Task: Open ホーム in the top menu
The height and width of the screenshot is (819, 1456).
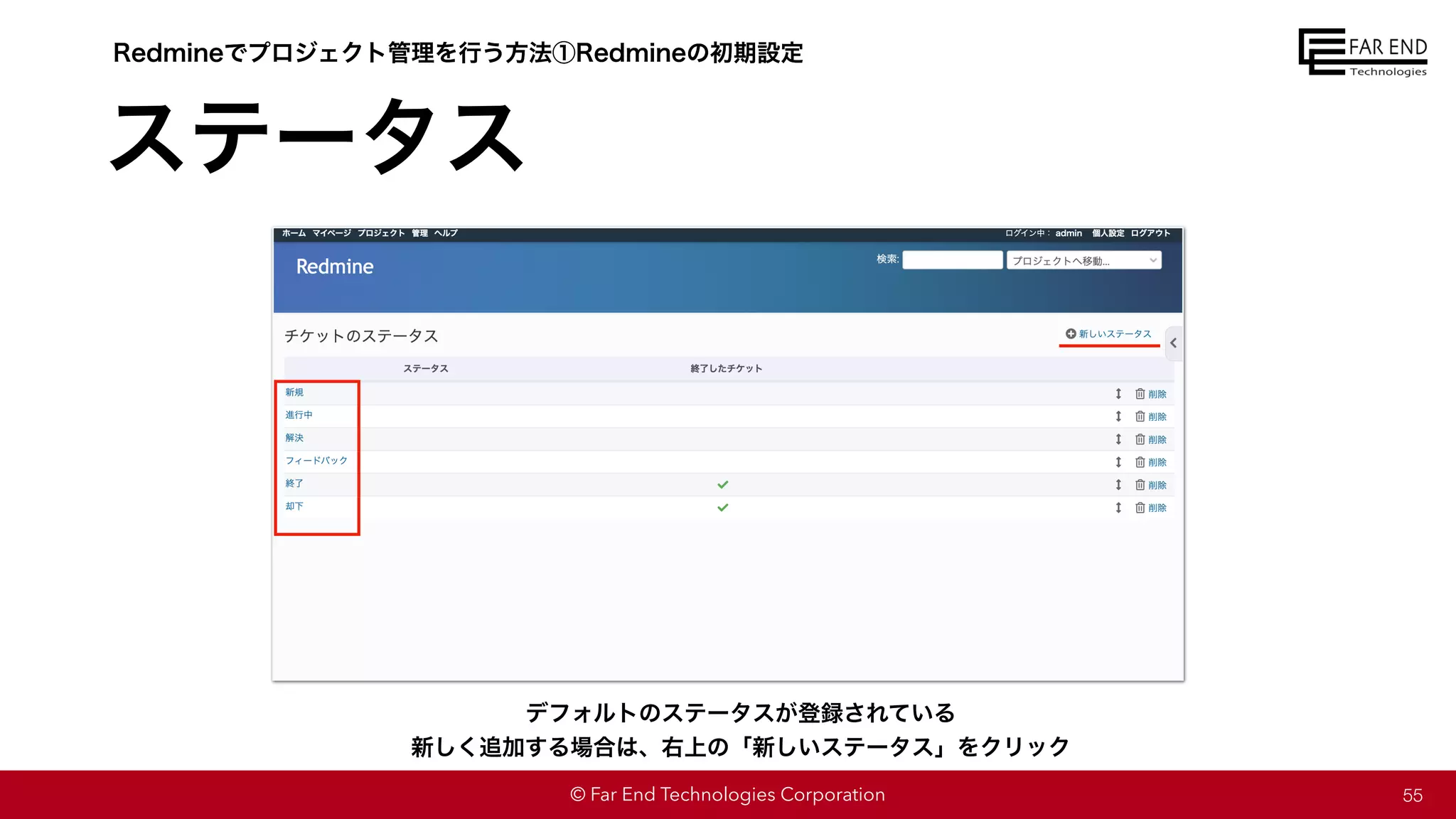Action: pyautogui.click(x=294, y=233)
